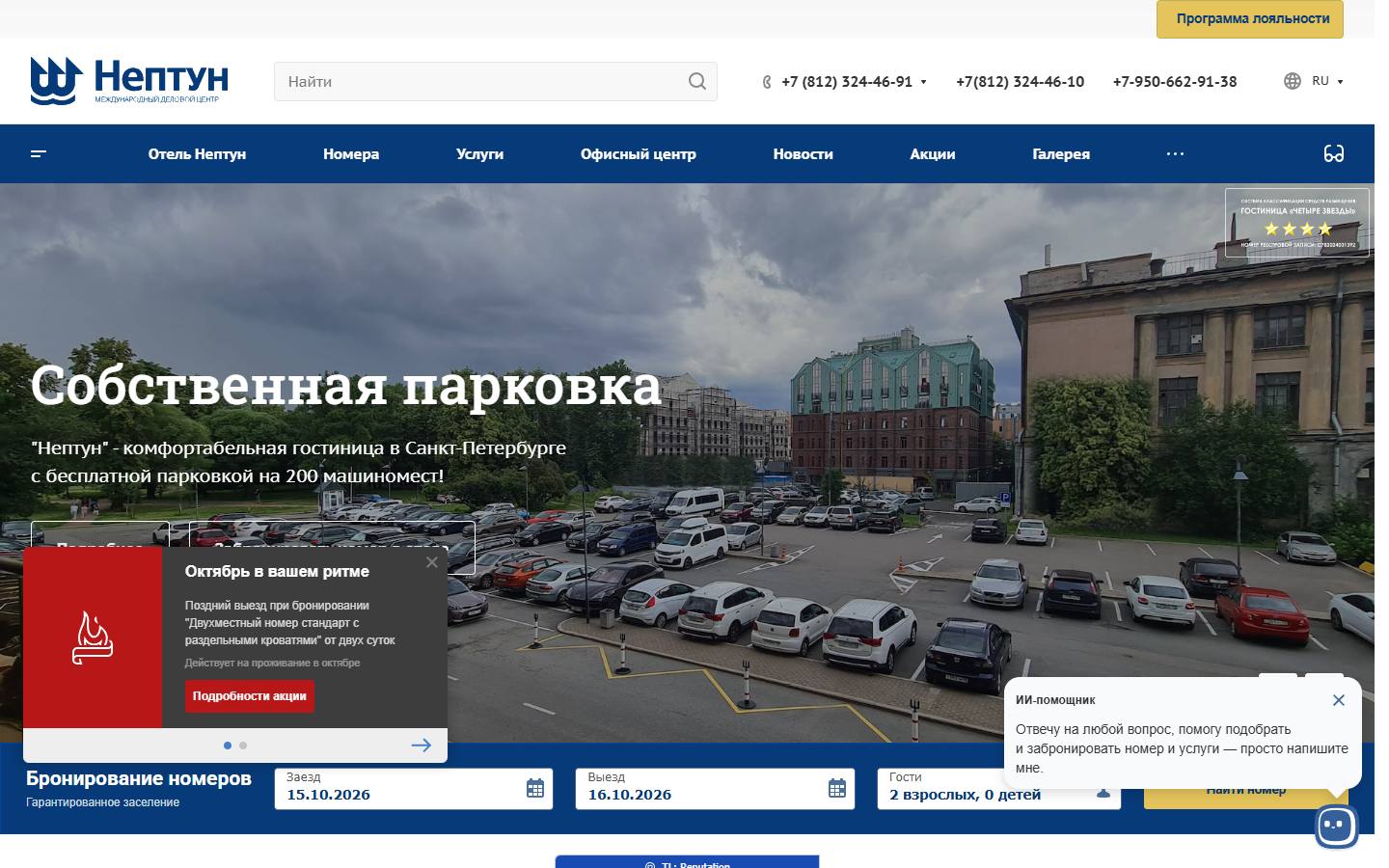Call +7-950-662-91-38 link
The image size is (1389, 868).
click(x=1175, y=82)
